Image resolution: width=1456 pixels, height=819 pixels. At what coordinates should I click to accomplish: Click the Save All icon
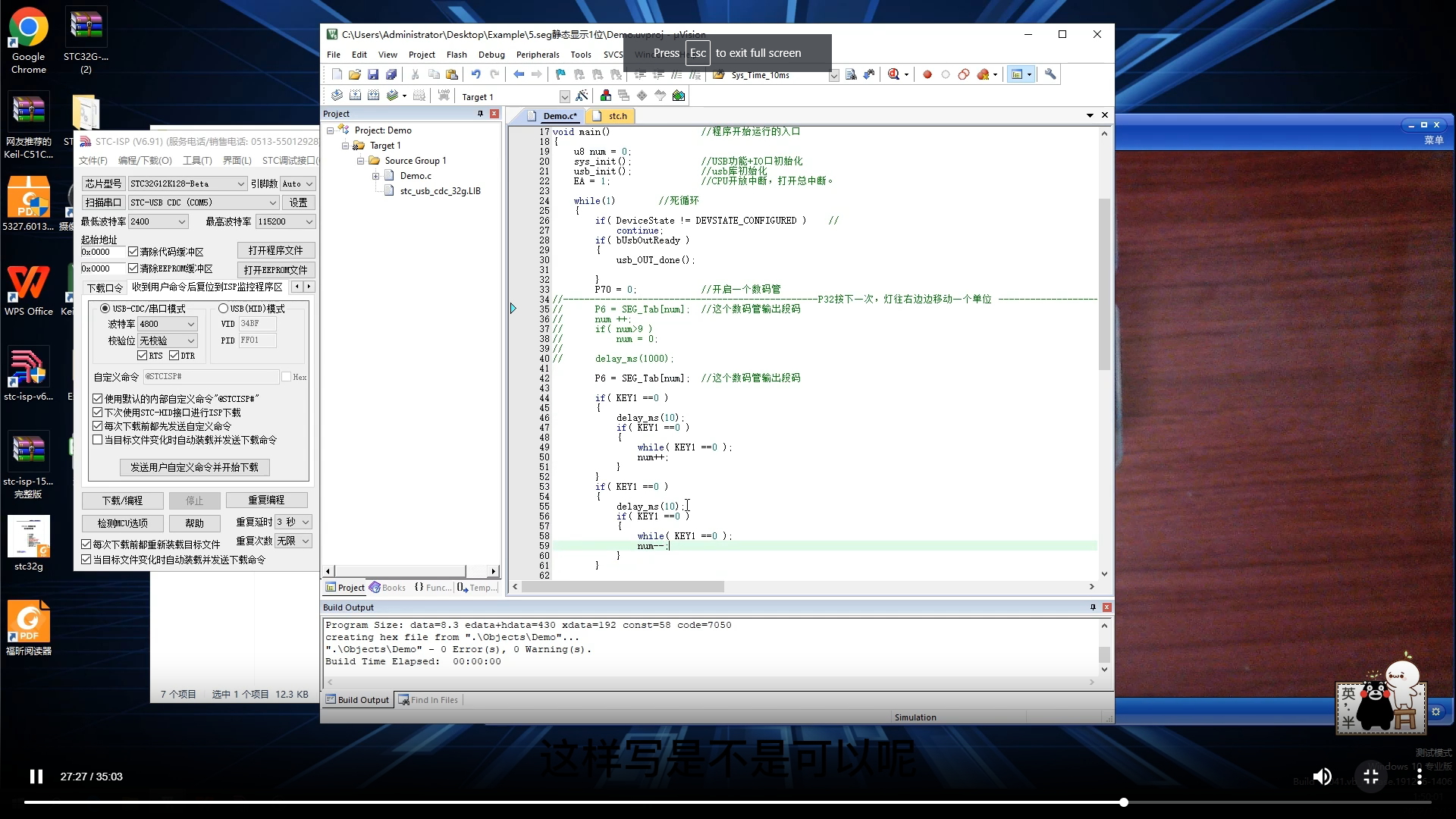[x=391, y=74]
